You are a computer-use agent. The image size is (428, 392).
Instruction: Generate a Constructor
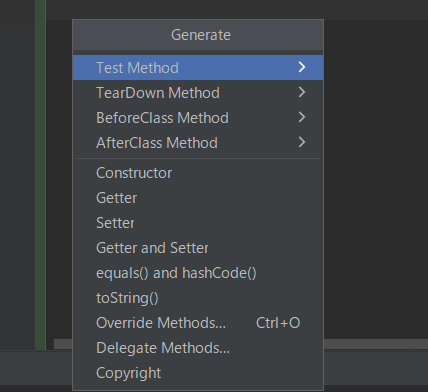[x=198, y=173]
